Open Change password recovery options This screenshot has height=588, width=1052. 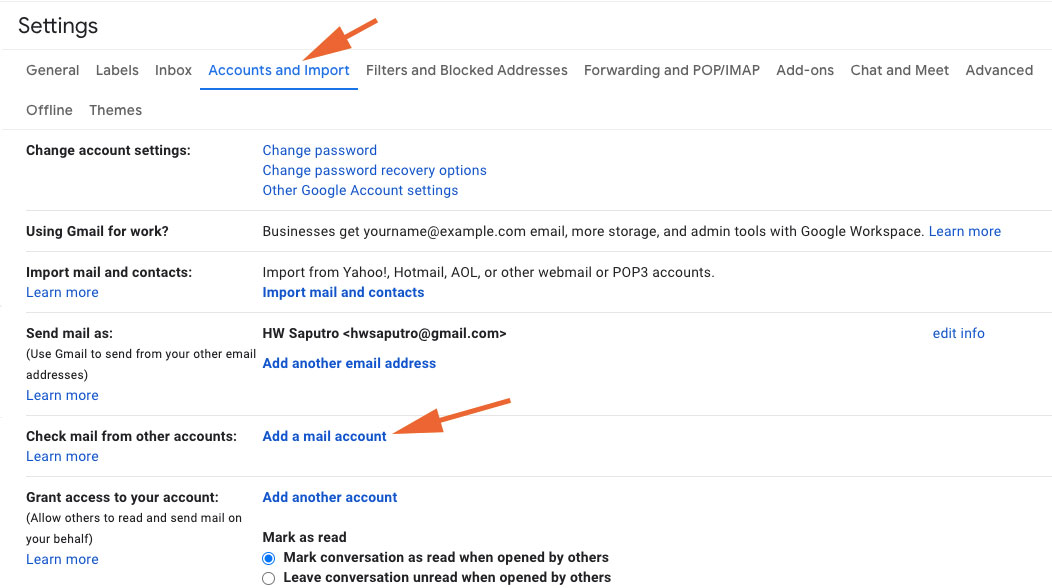pyautogui.click(x=374, y=170)
